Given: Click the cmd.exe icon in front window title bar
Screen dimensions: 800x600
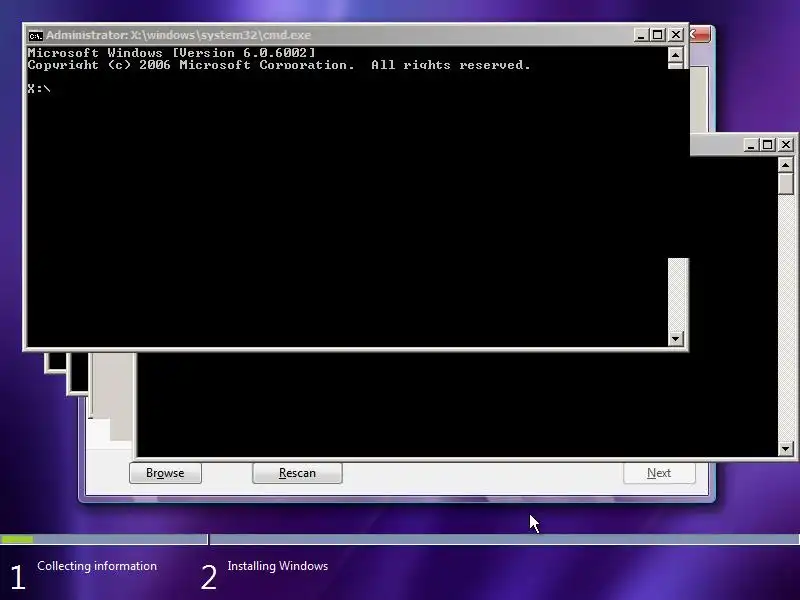Looking at the screenshot, I should (x=35, y=36).
